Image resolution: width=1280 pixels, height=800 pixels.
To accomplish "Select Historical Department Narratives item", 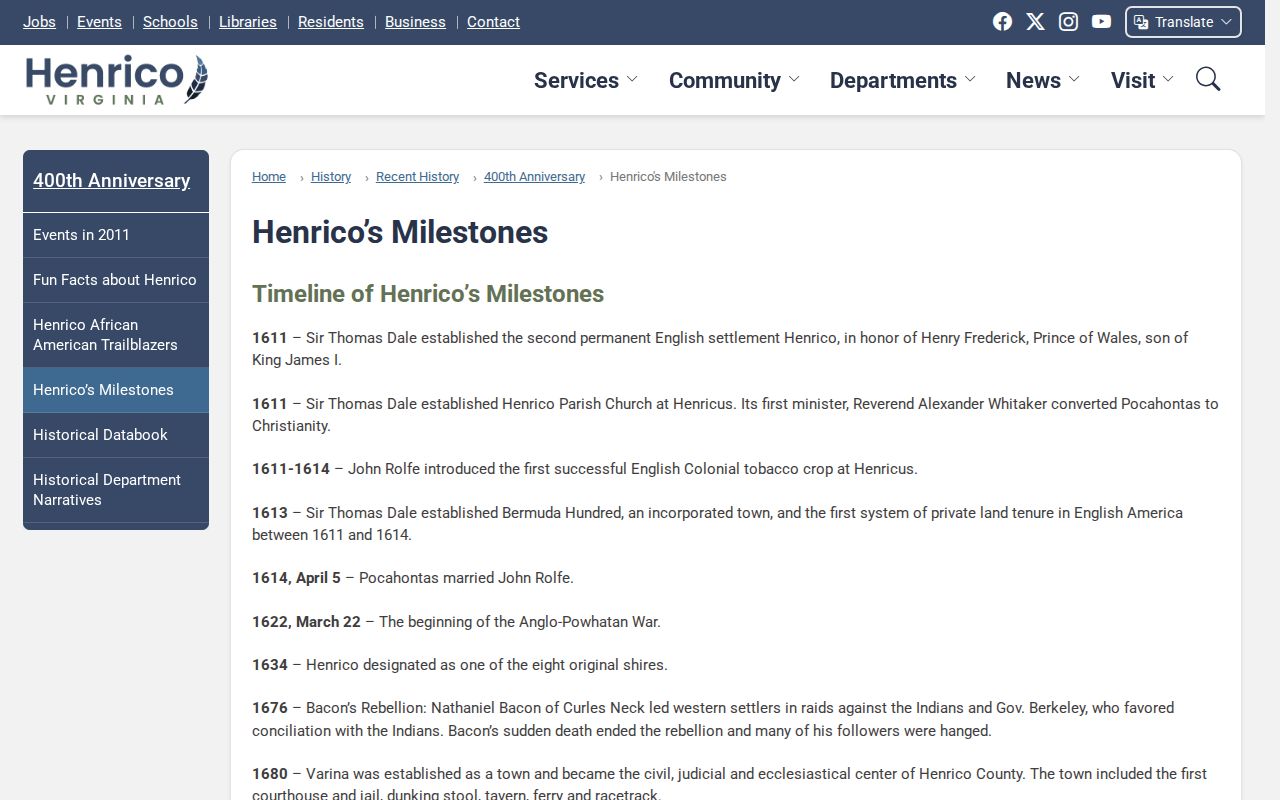I will 116,490.
